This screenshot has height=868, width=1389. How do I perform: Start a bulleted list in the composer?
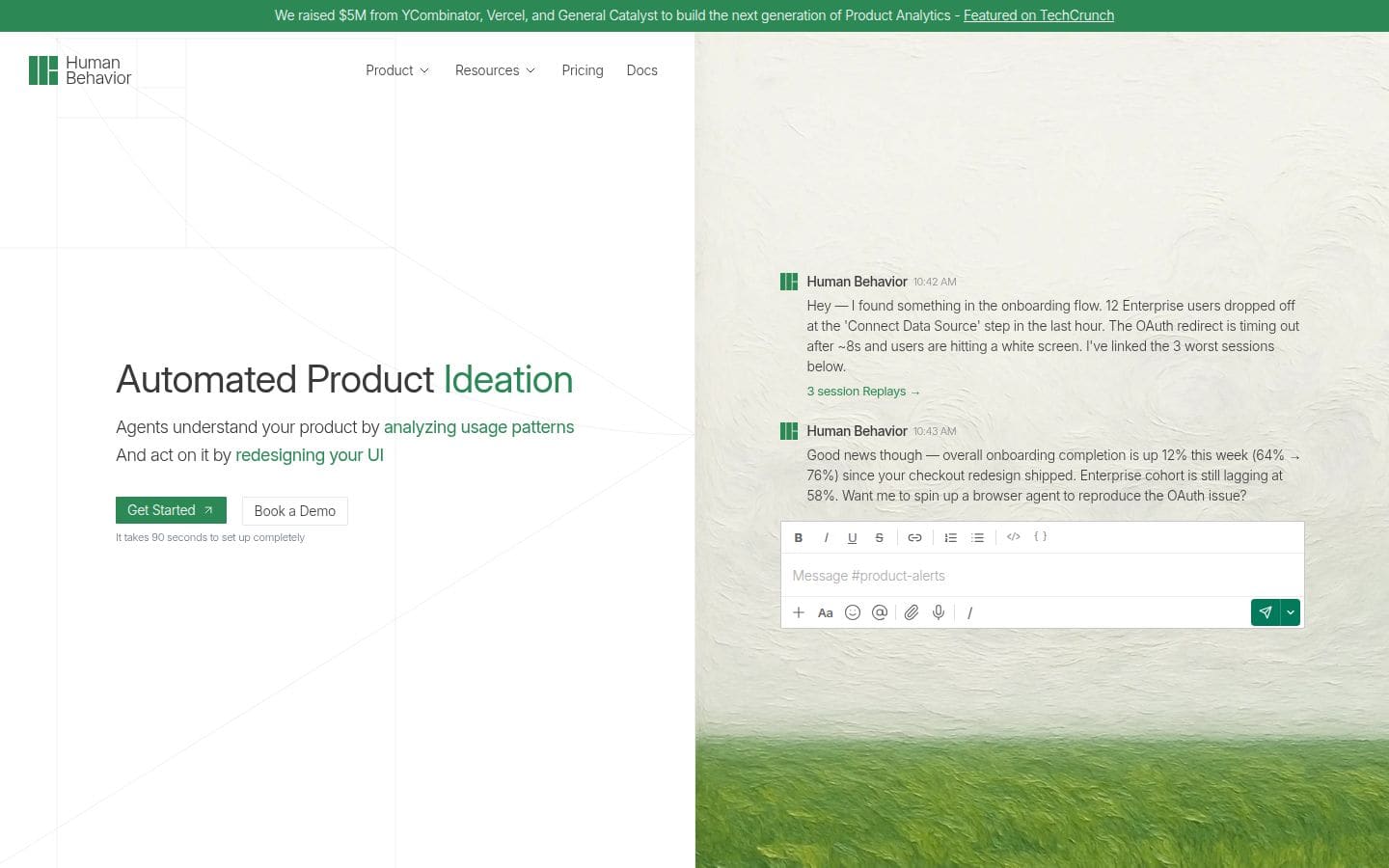coord(977,537)
